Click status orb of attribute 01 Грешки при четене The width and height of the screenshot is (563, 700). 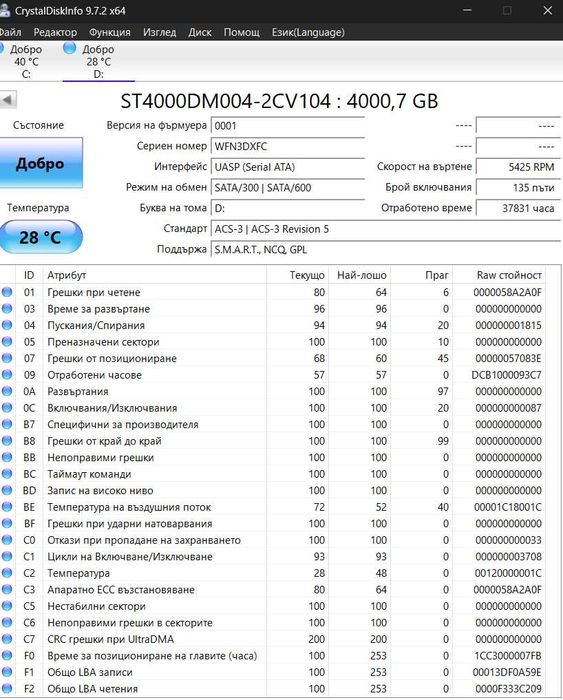(7, 292)
